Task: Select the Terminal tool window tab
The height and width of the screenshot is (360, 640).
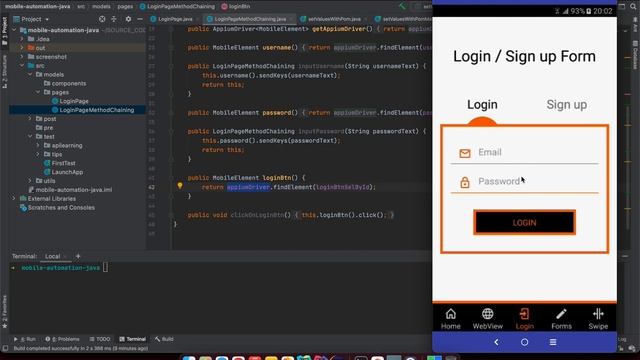Action: point(132,339)
